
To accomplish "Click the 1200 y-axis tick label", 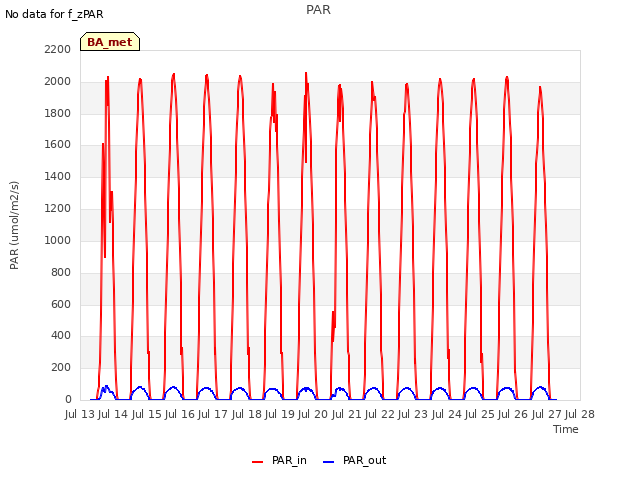I will [58, 208].
